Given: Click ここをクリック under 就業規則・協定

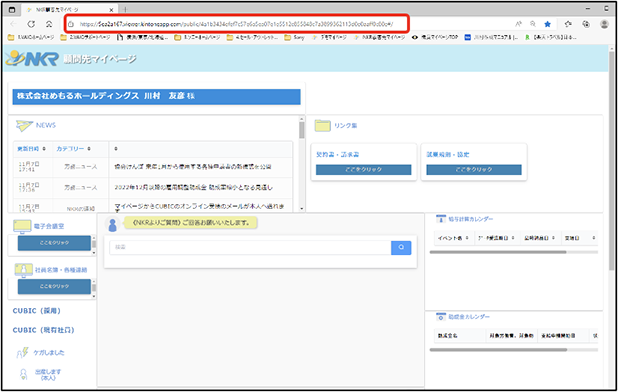Looking at the screenshot, I should (x=474, y=169).
